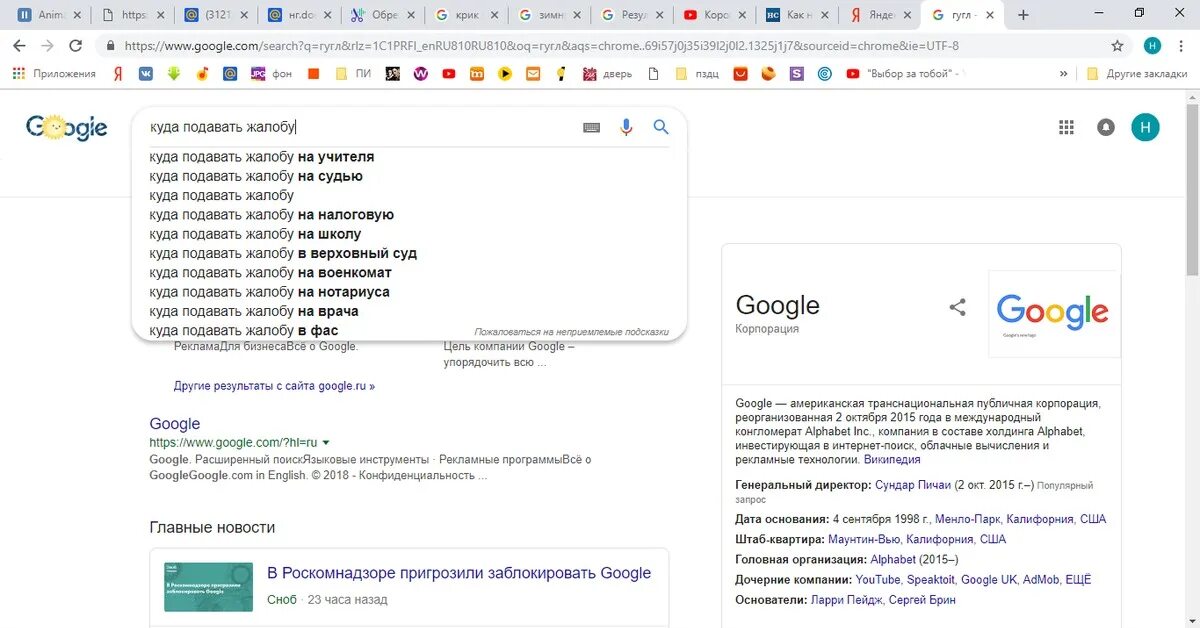This screenshot has height=628, width=1200.
Task: Click the Google logo on the results page
Action: (67, 127)
